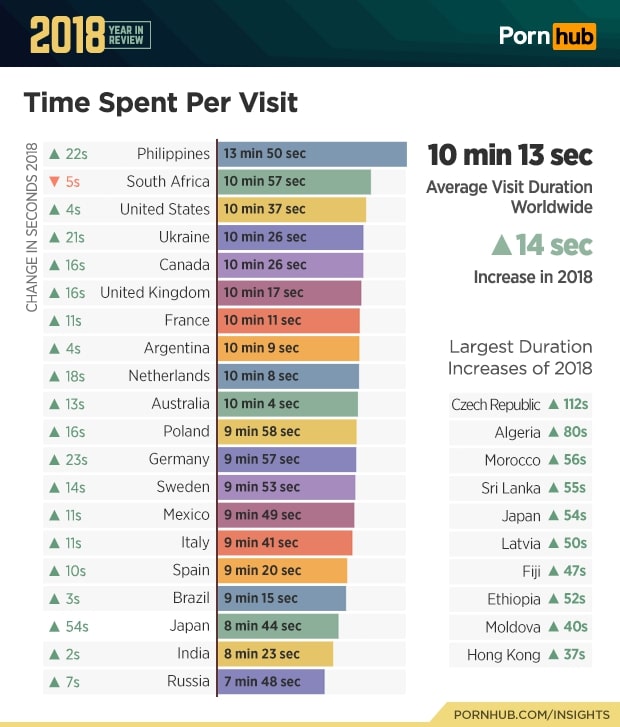Click the green arrow in the Russia row

[55, 682]
